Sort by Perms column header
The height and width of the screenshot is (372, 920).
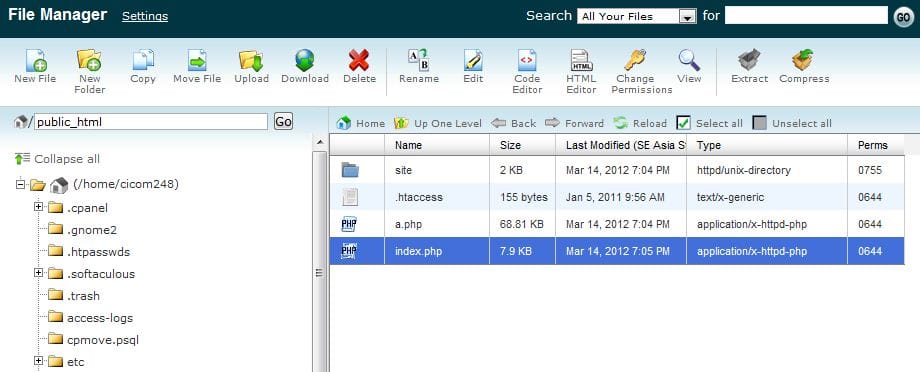tap(875, 145)
